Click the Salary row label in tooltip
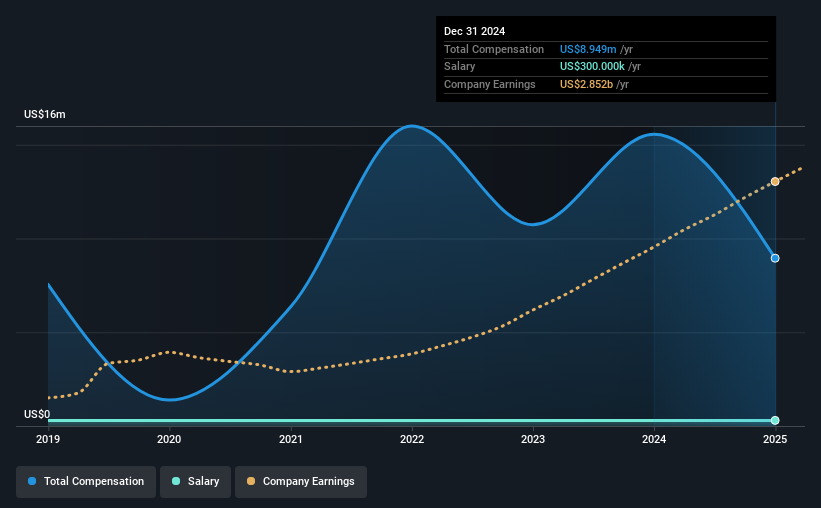Image resolution: width=821 pixels, height=508 pixels. tap(460, 67)
